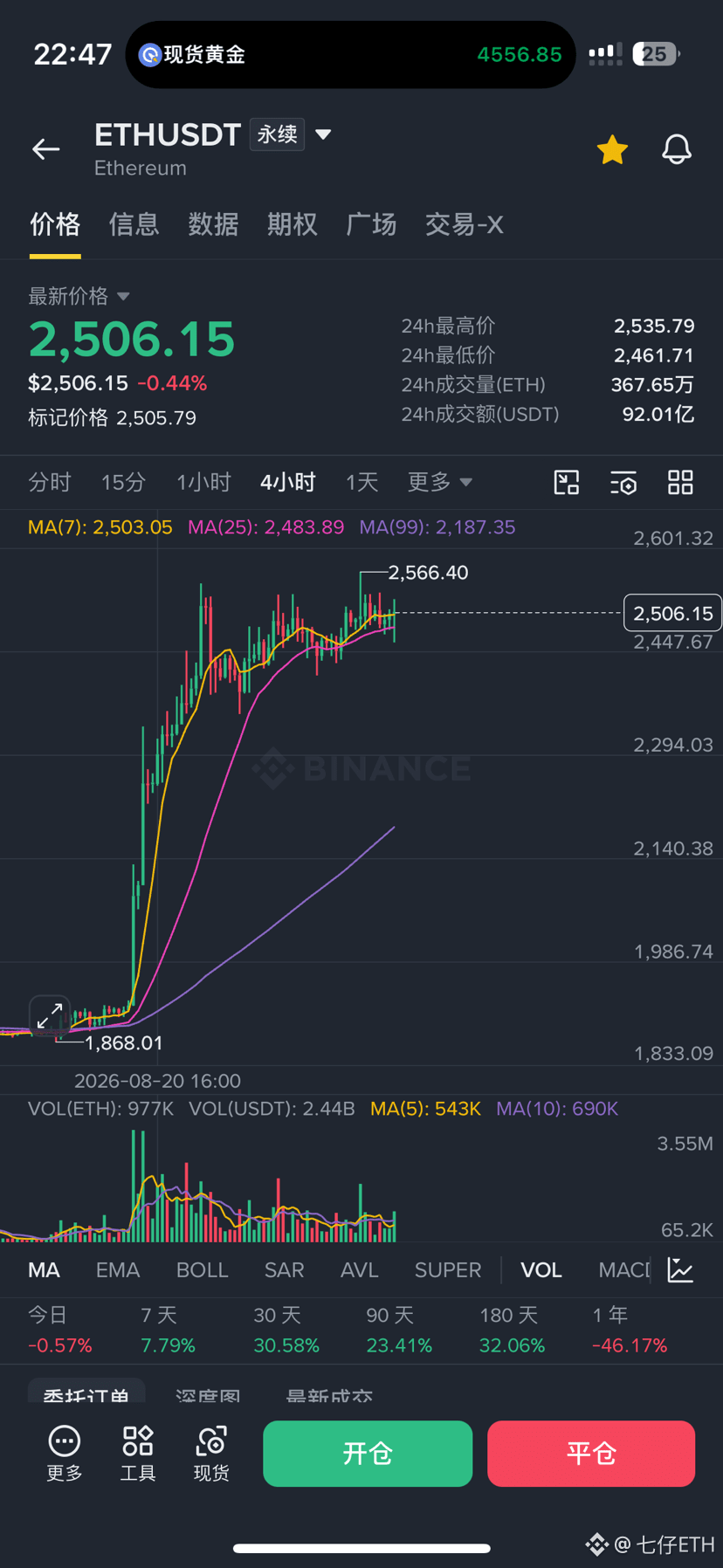Switch to the 信息 tab
723x1568 pixels.
point(134,224)
